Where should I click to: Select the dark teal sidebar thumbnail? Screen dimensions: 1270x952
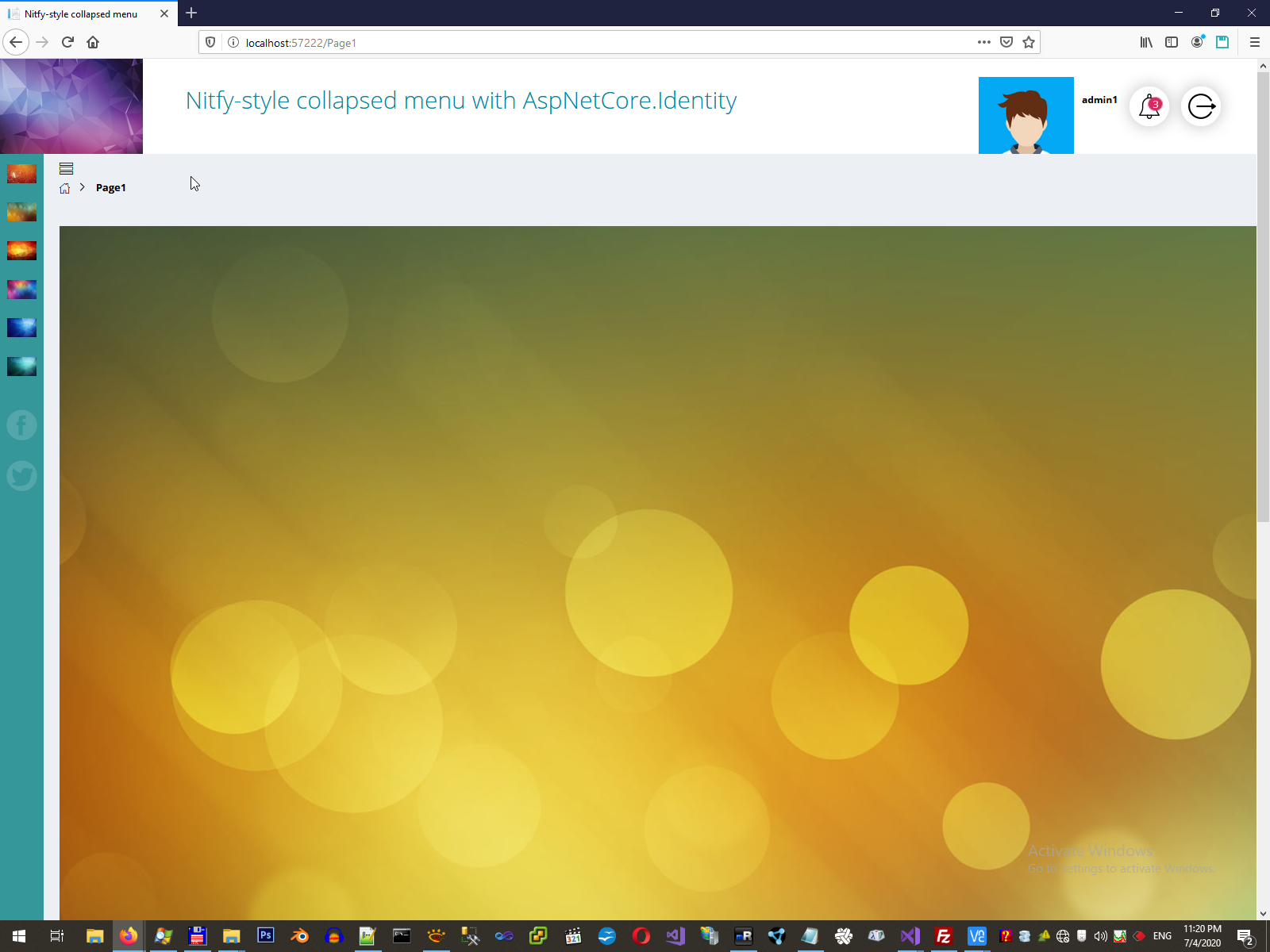coord(21,367)
